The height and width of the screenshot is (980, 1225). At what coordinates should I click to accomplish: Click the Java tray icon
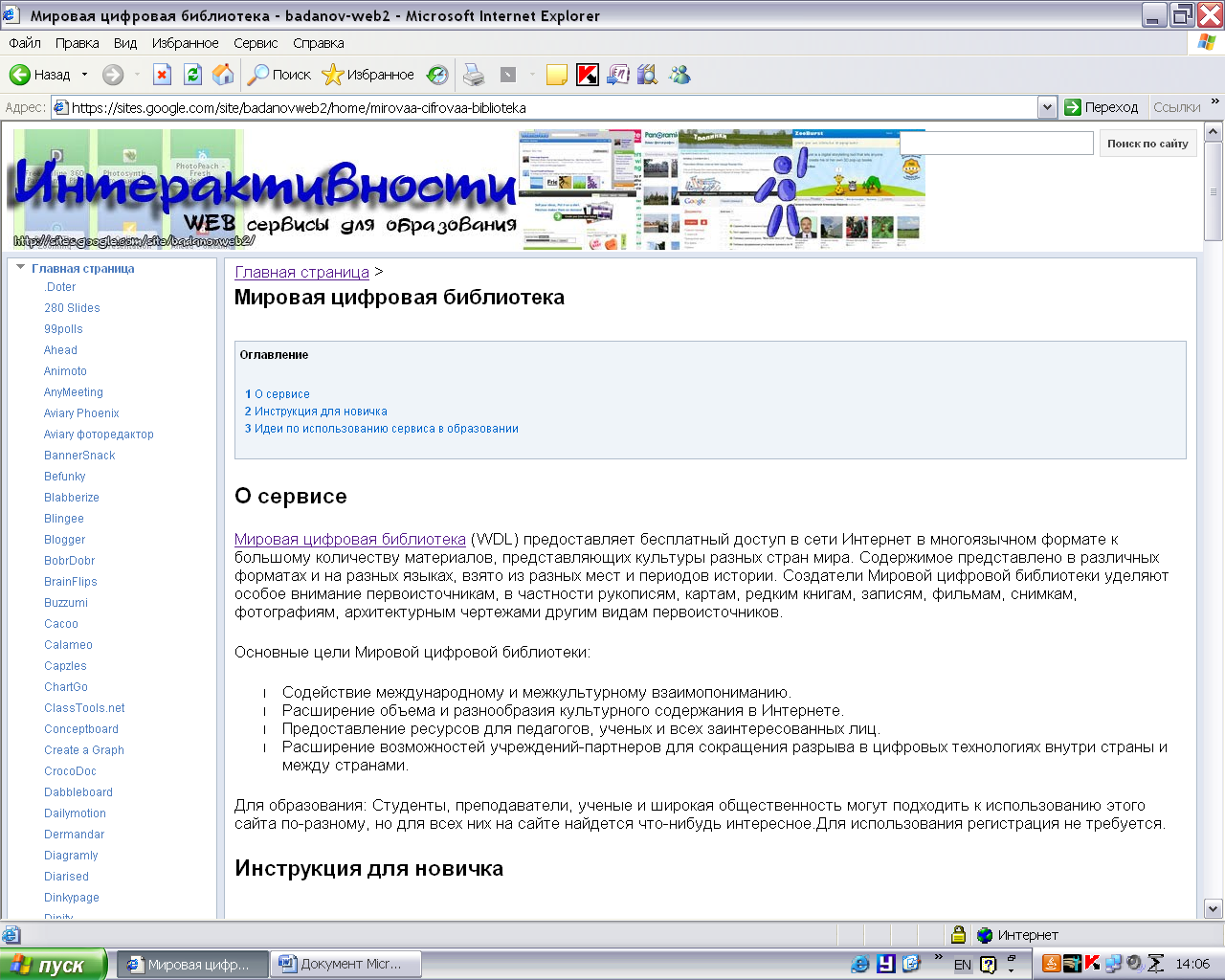(1051, 964)
